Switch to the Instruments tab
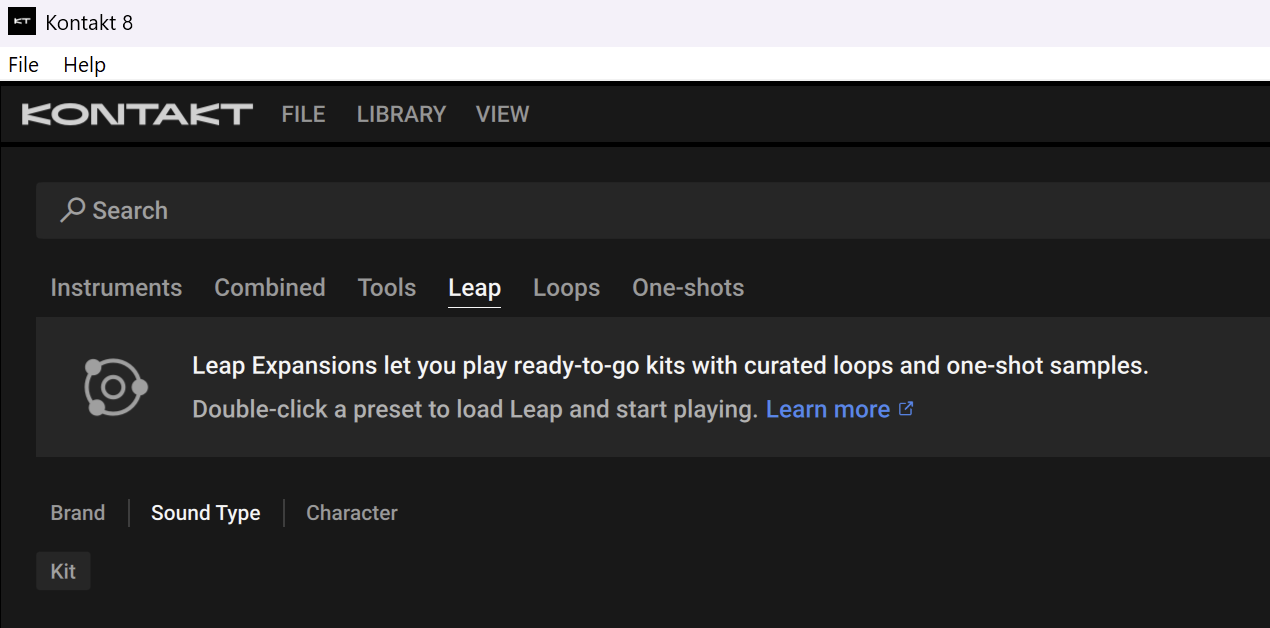 point(116,288)
